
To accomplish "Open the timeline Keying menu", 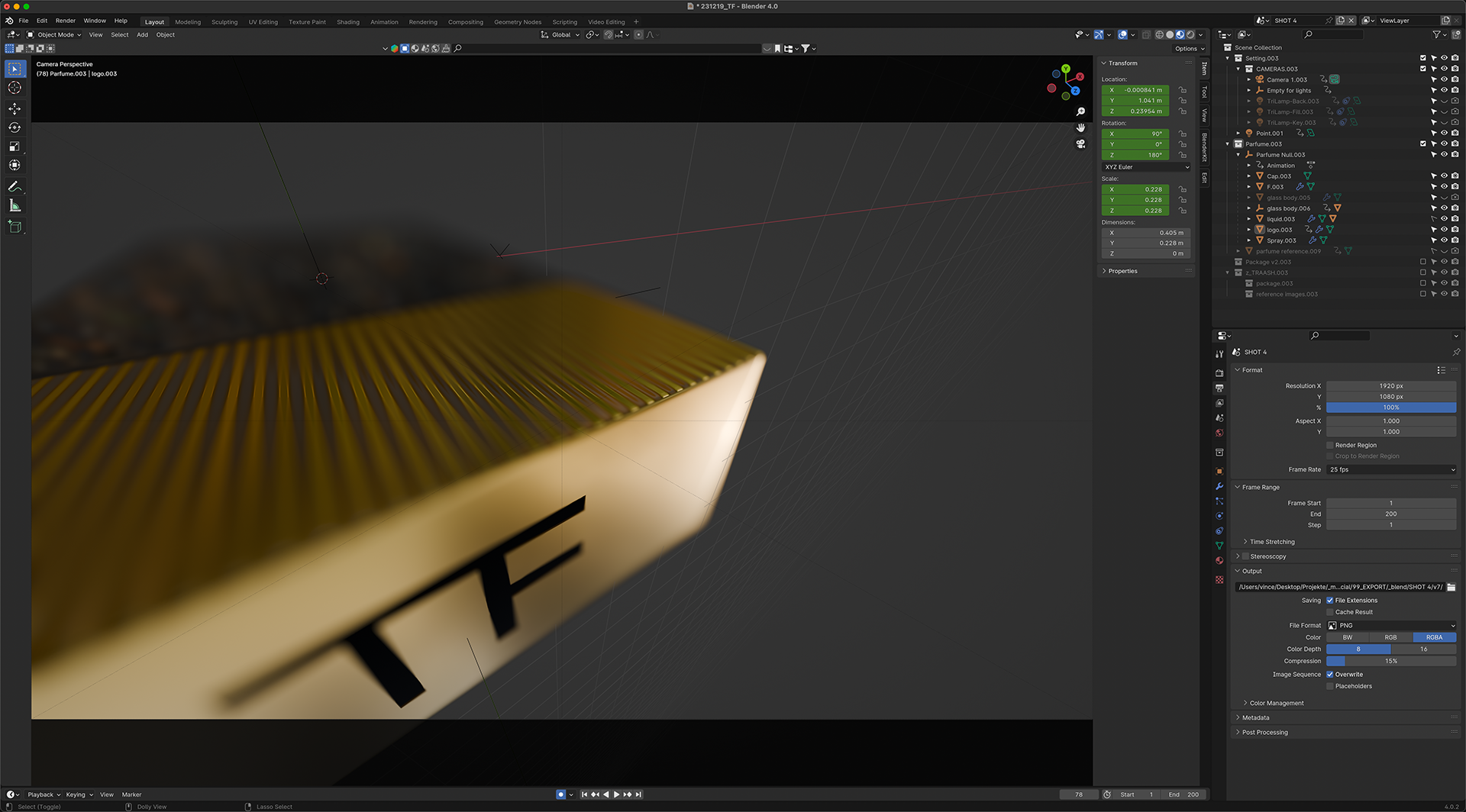I will 79,794.
